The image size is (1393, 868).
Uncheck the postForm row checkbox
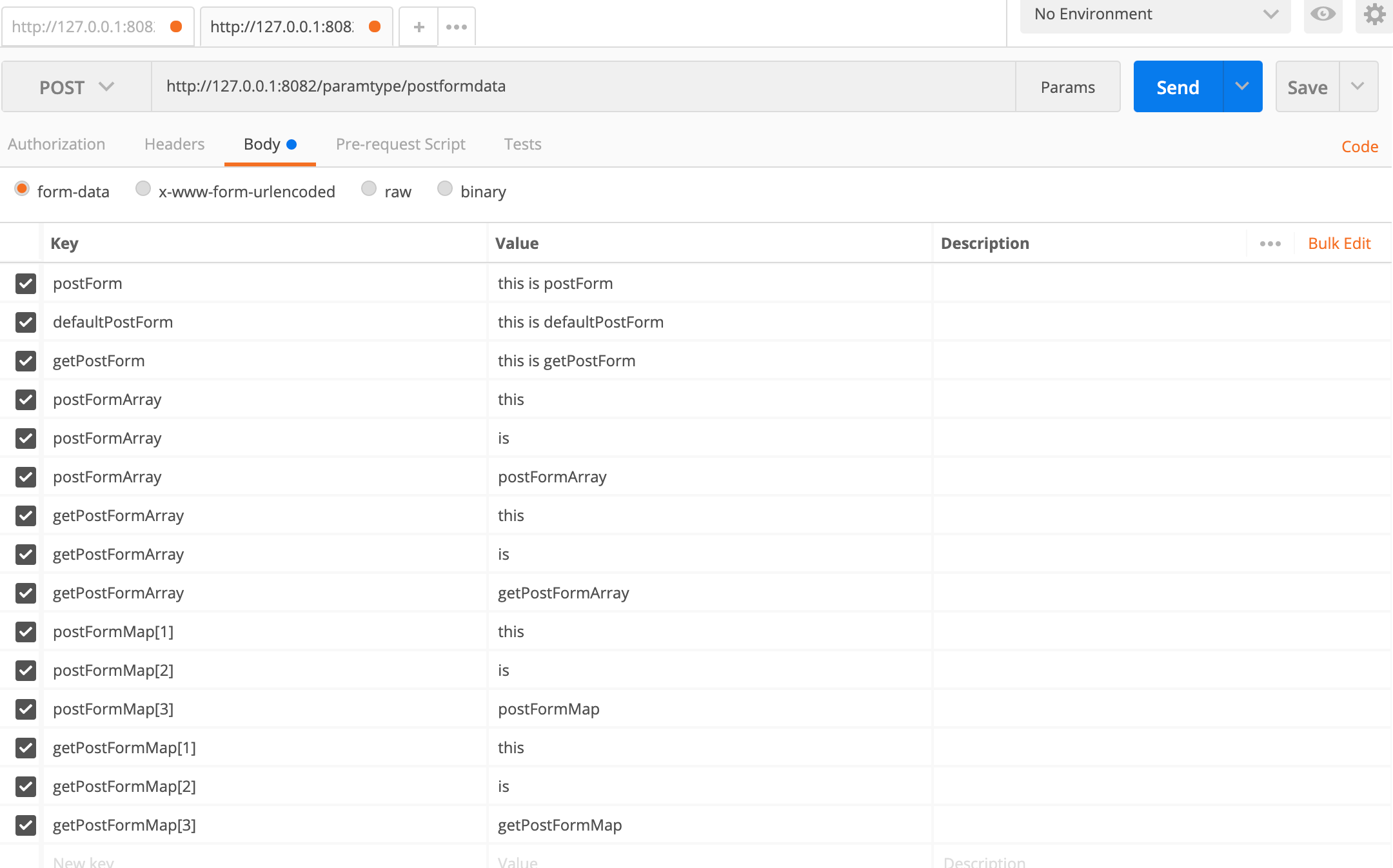(26, 283)
